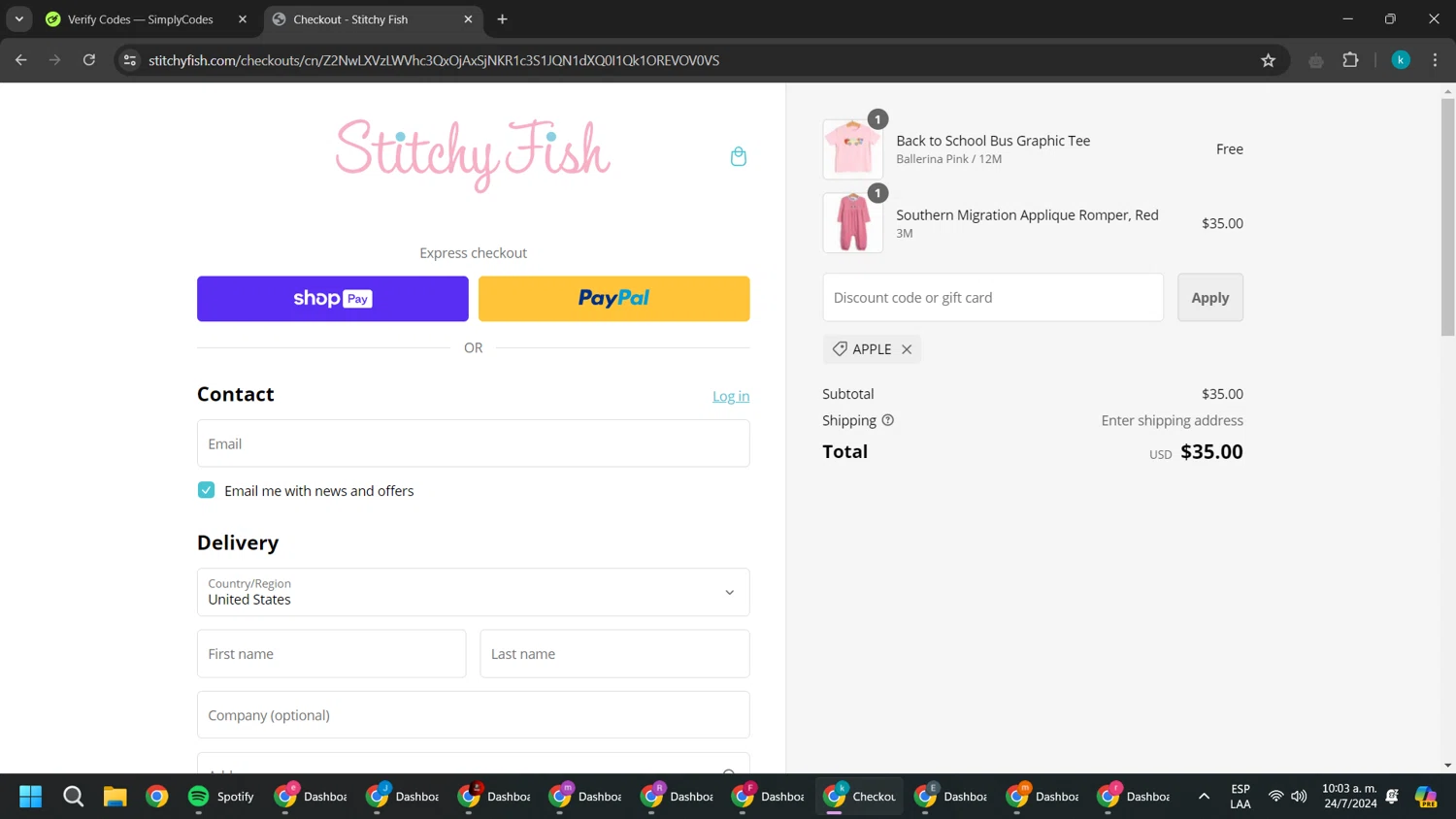1456x819 pixels.
Task: Focus the Last name field
Action: coord(615,654)
